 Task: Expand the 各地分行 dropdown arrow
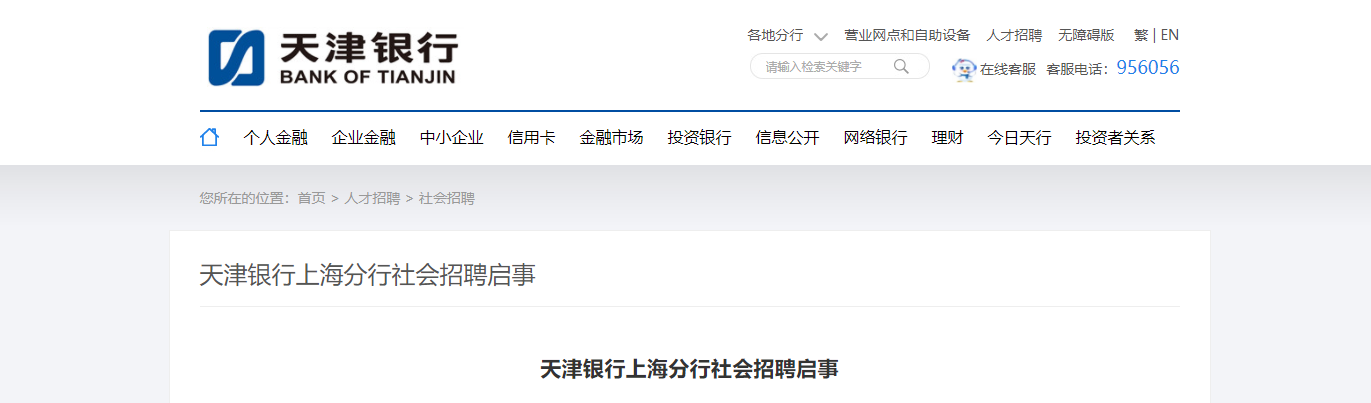(x=821, y=36)
